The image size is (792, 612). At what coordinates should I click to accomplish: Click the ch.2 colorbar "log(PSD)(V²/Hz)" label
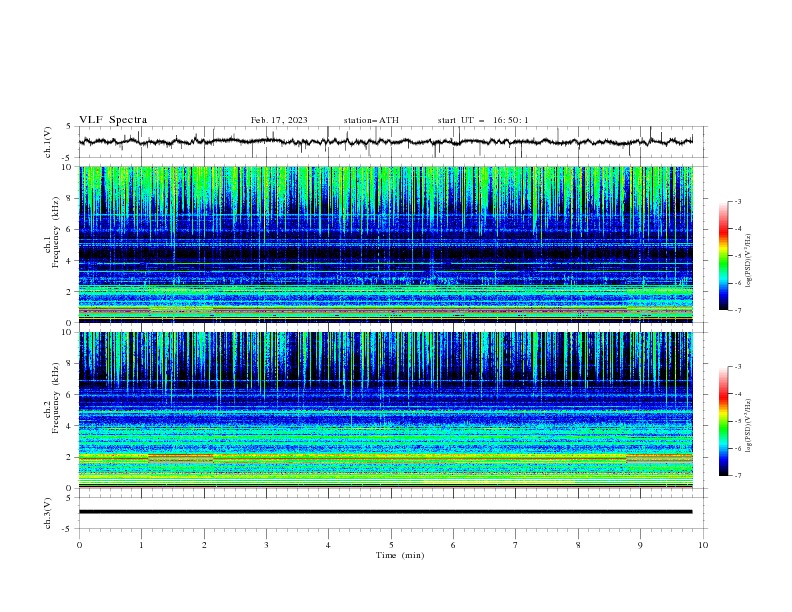tap(749, 426)
